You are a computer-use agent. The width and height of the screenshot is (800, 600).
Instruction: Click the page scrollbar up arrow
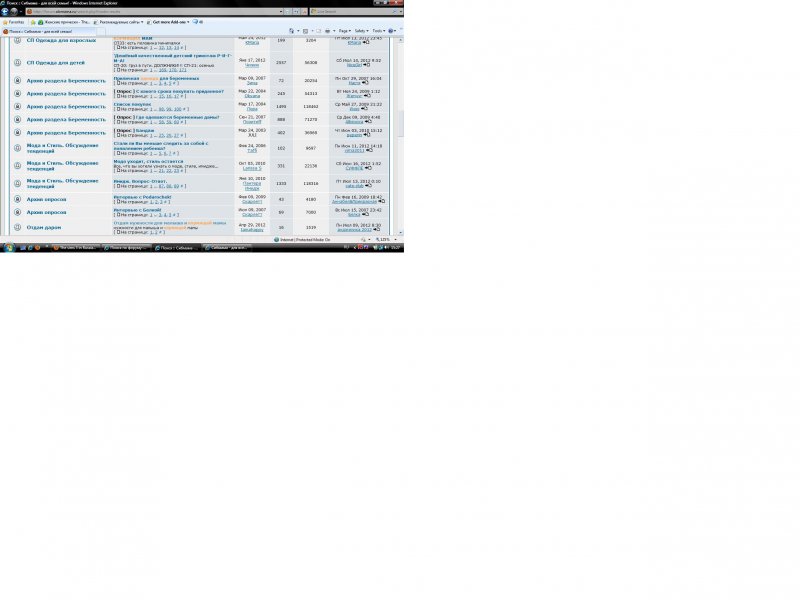click(x=401, y=39)
